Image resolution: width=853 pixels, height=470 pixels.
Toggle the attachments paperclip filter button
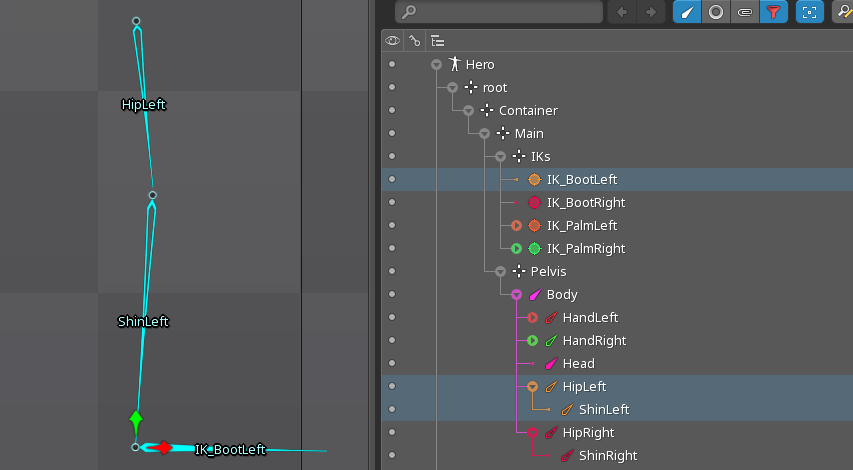coord(745,12)
